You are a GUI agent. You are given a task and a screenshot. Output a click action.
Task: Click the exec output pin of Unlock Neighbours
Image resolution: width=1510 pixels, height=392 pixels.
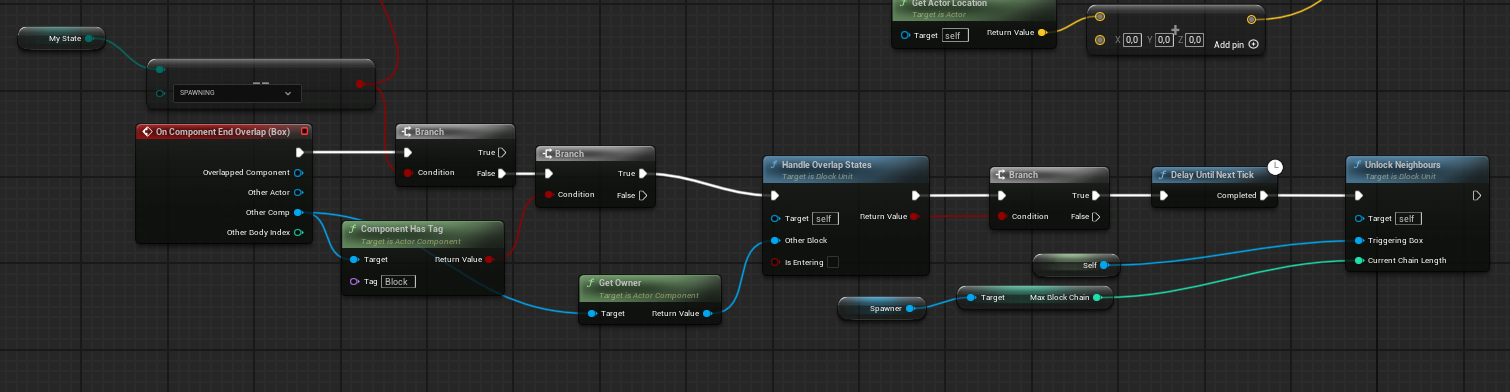click(x=1477, y=196)
